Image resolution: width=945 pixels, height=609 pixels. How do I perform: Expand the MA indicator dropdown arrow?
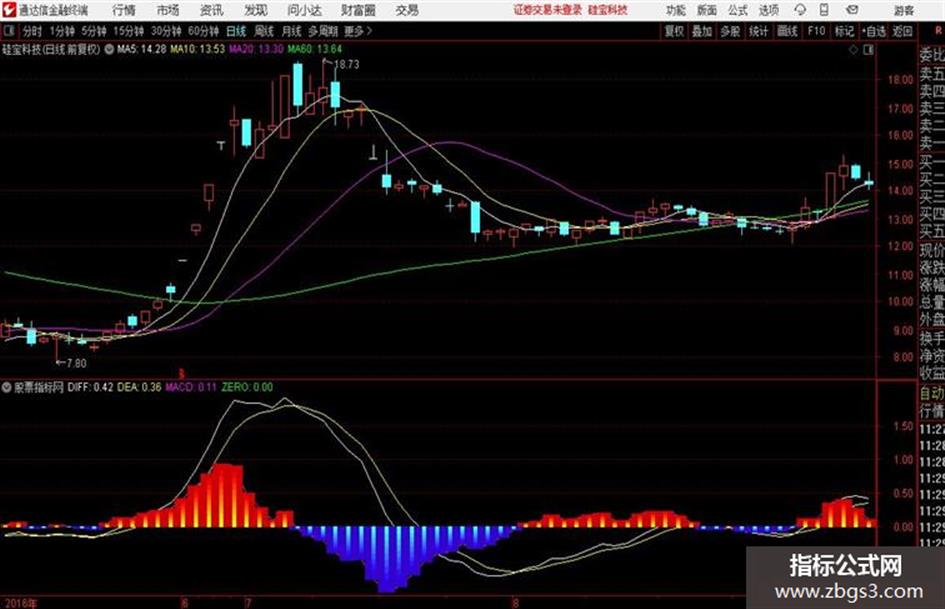pos(109,49)
